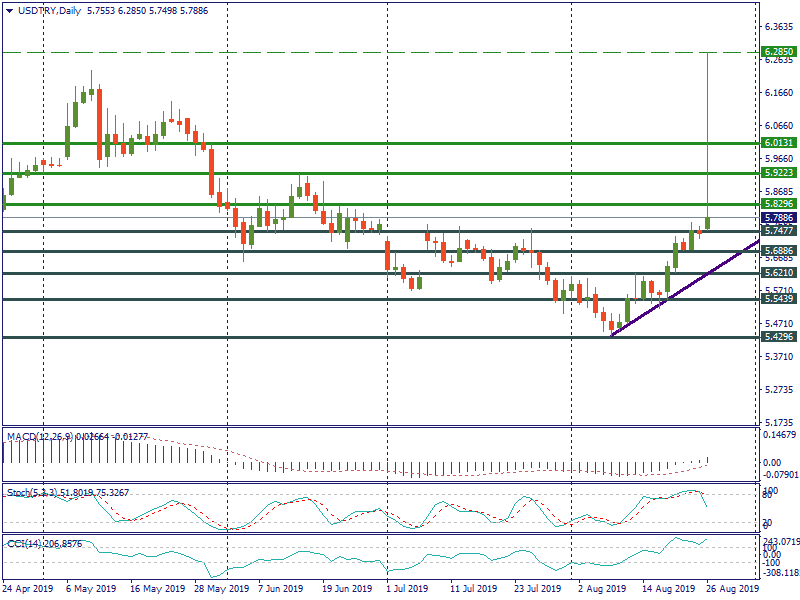Click the 26 Aug 2019 date label

731,590
